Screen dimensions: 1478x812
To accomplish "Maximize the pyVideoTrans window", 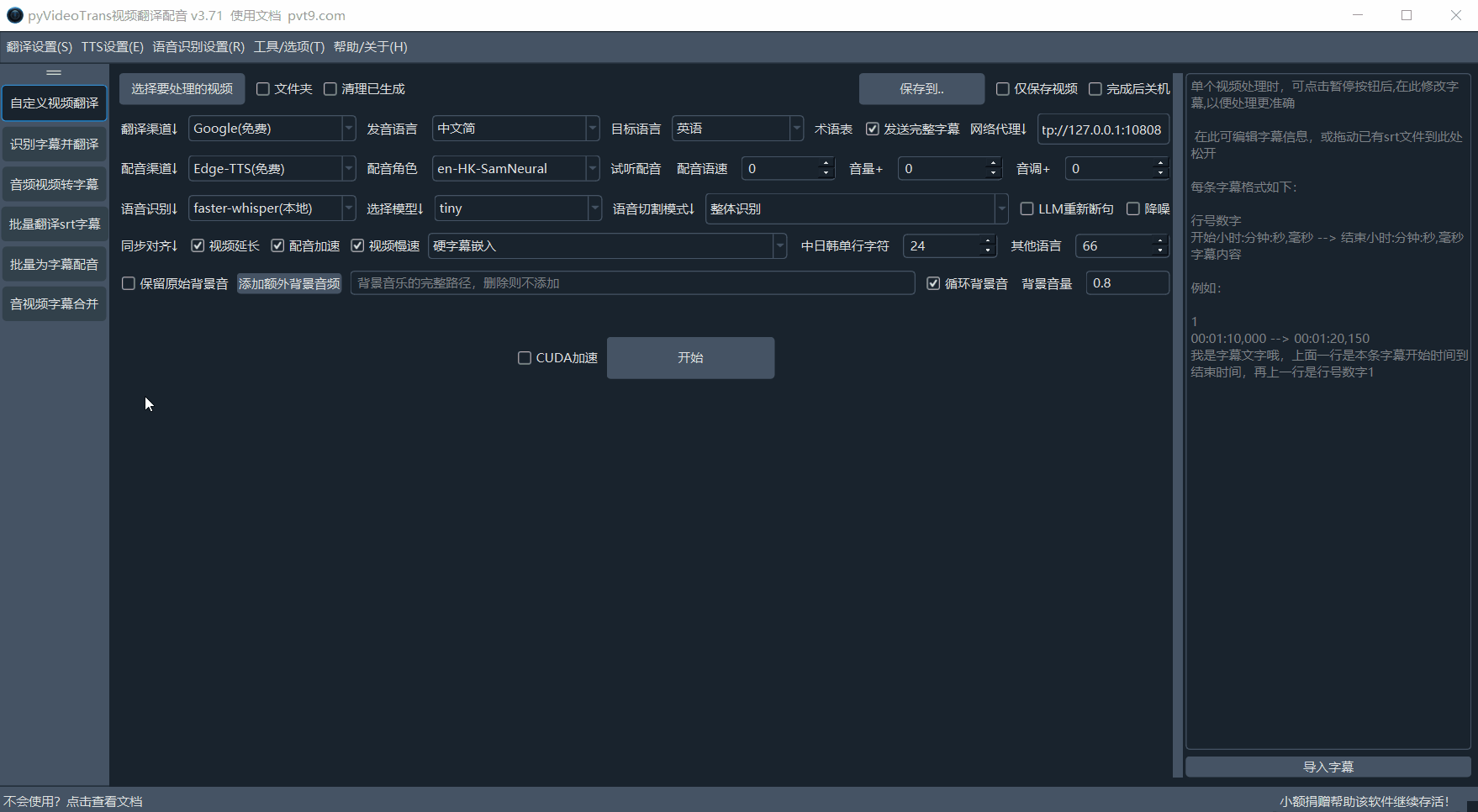I will pyautogui.click(x=1407, y=15).
